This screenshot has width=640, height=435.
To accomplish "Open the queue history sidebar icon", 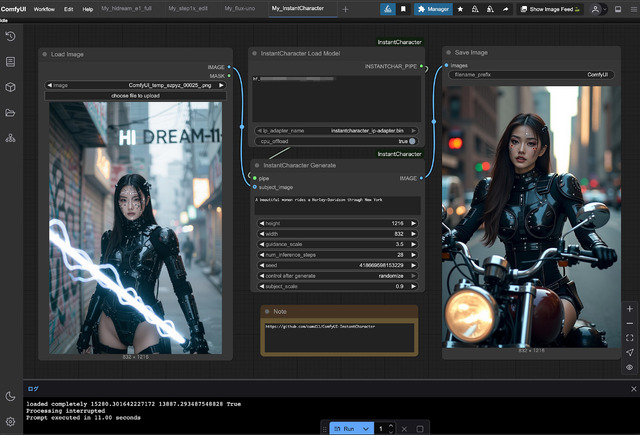I will [11, 36].
